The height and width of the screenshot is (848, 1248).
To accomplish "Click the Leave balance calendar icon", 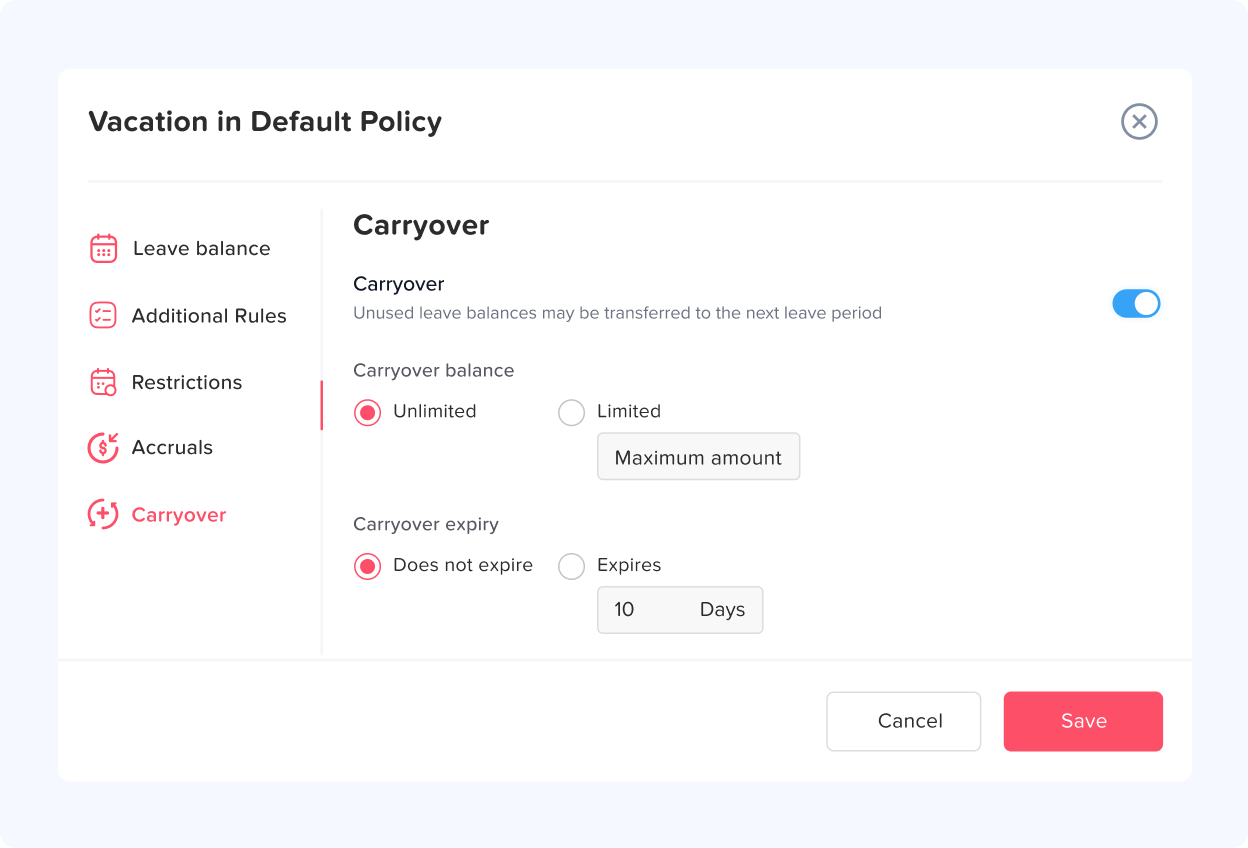I will pos(104,249).
